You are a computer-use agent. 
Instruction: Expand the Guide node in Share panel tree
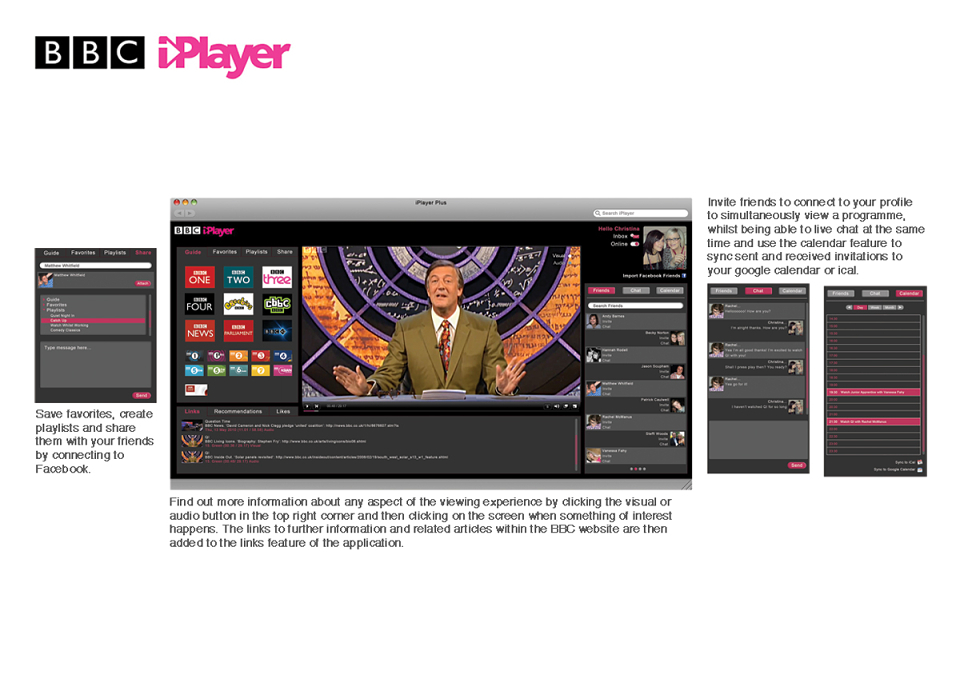tap(43, 299)
